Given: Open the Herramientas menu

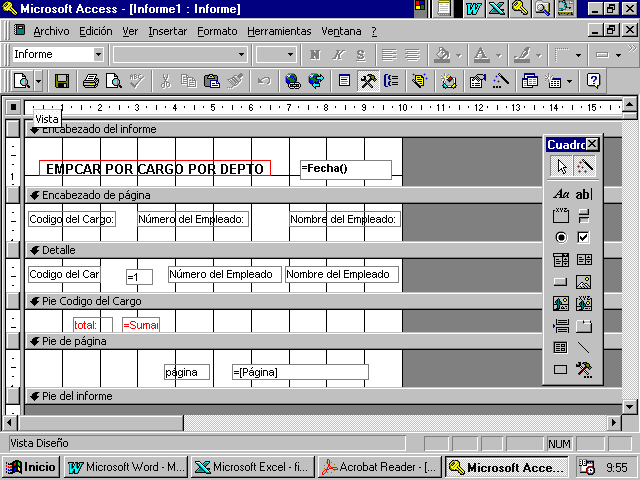Looking at the screenshot, I should pos(279,31).
